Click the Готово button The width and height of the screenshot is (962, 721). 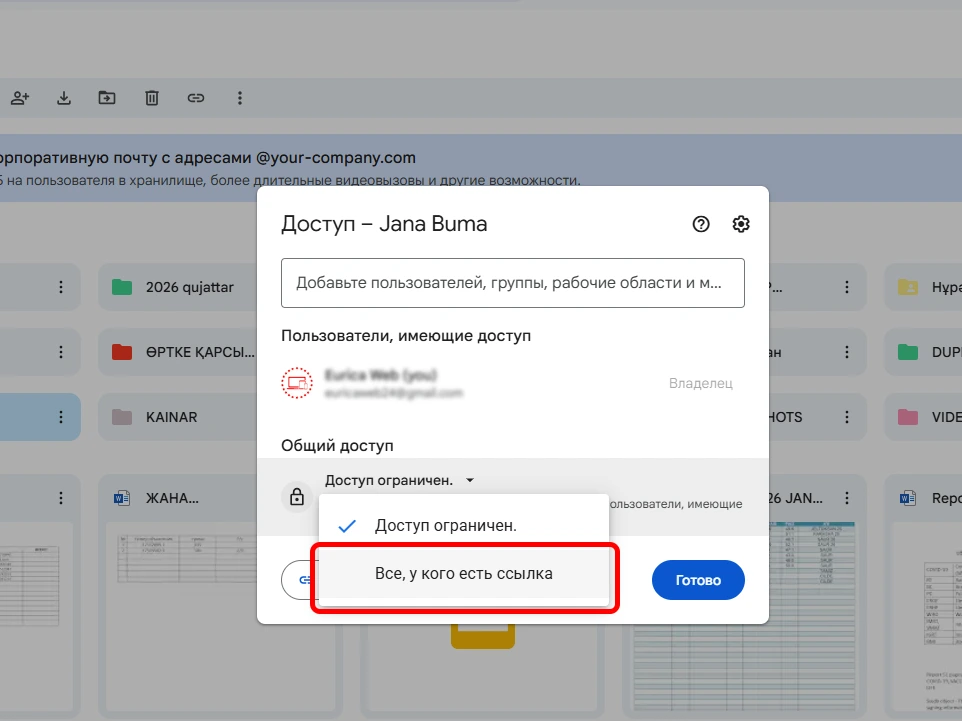pos(698,580)
